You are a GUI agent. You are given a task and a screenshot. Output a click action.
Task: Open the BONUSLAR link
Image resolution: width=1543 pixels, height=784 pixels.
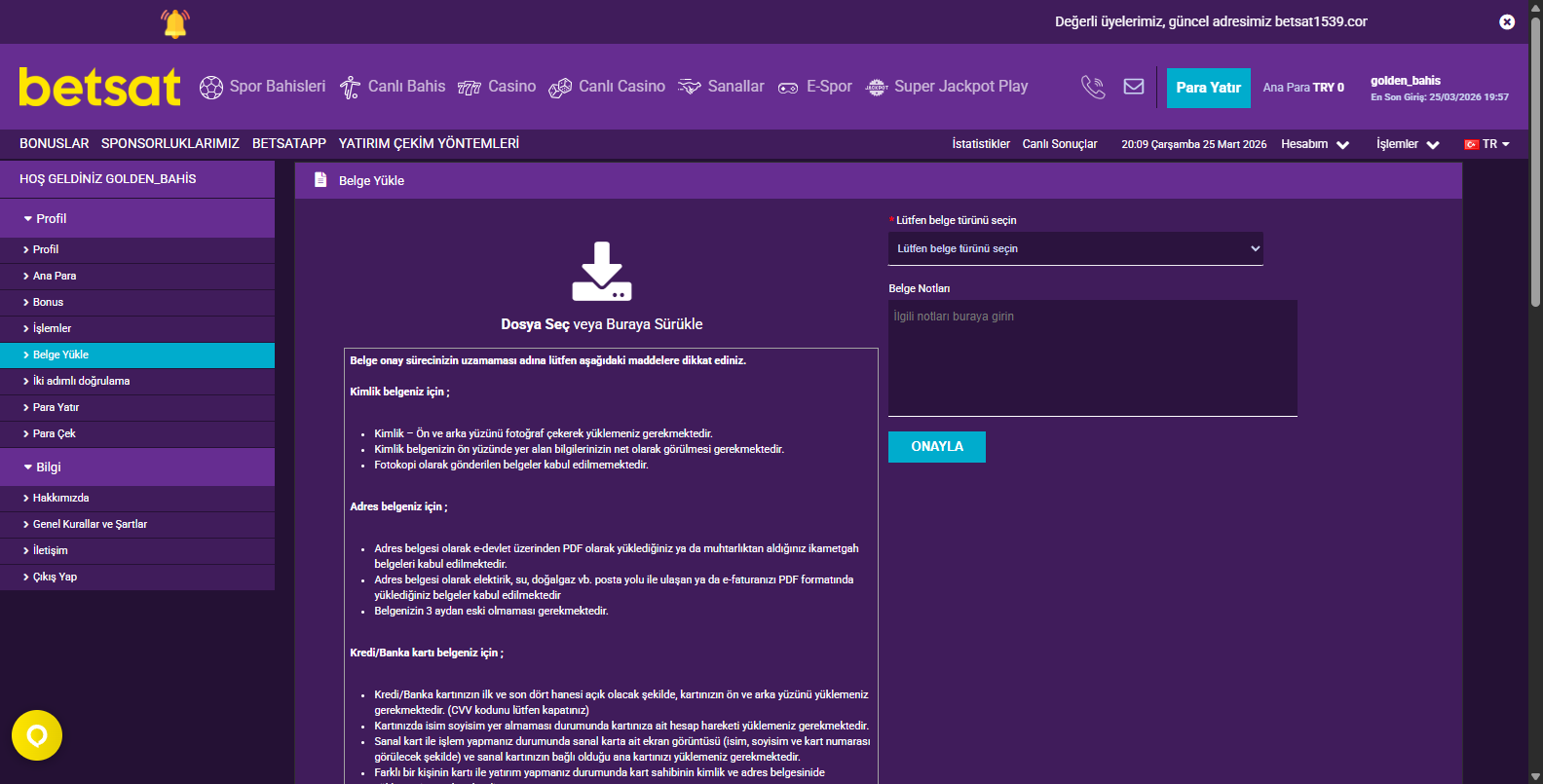(55, 143)
